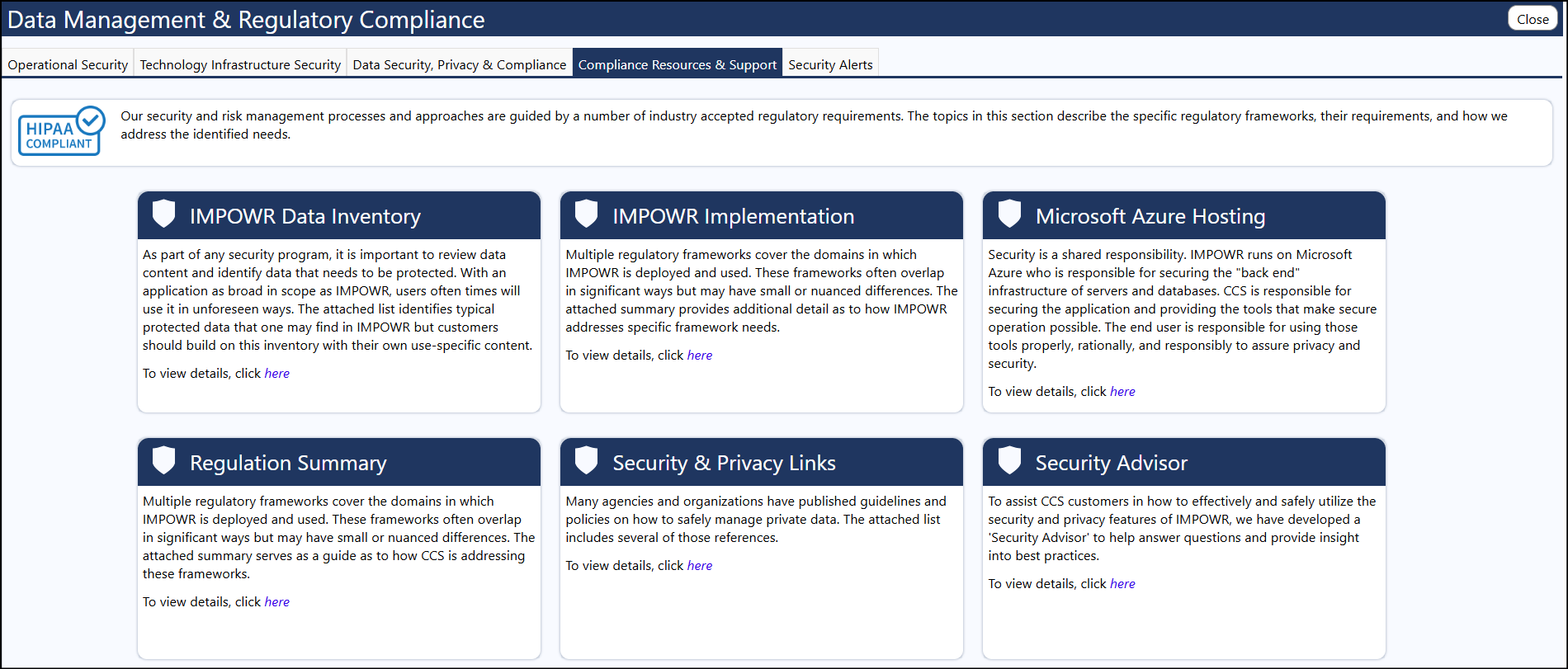Click the shield icon on IMPOWR Data Inventory
The image size is (1568, 669).
tap(164, 214)
